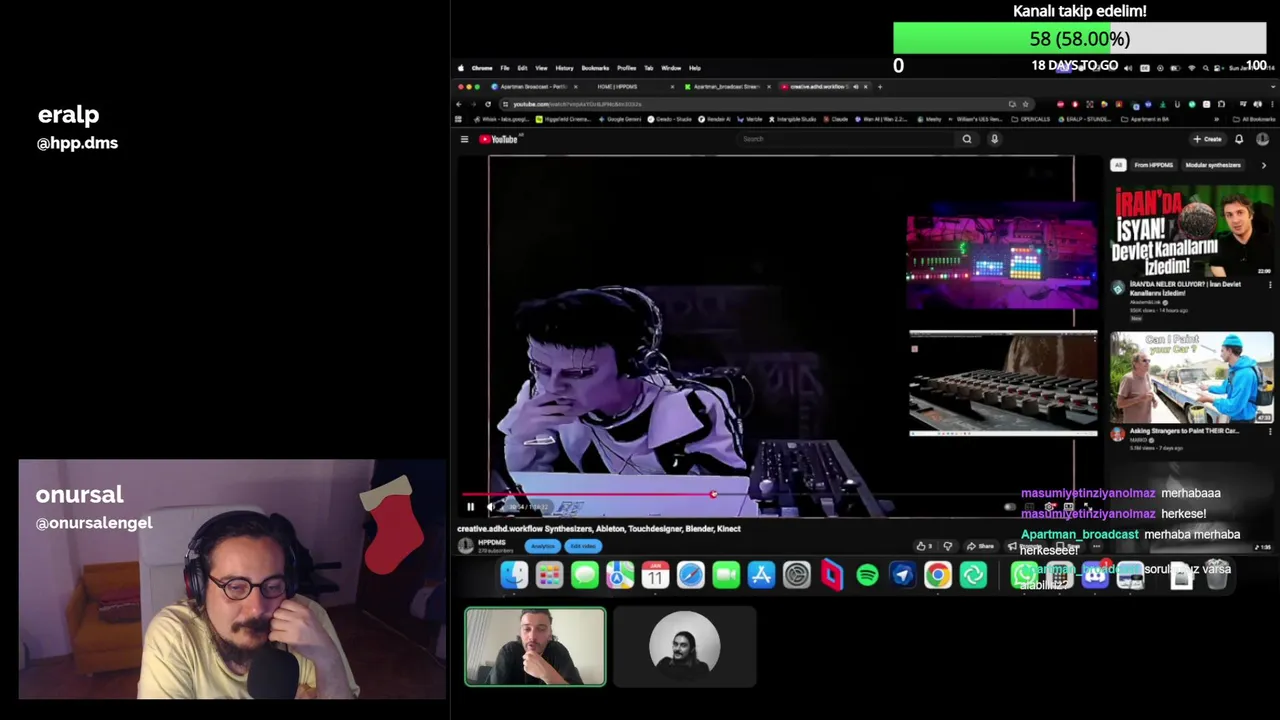
Task: Open the All Bookmarks folder
Action: click(1254, 119)
